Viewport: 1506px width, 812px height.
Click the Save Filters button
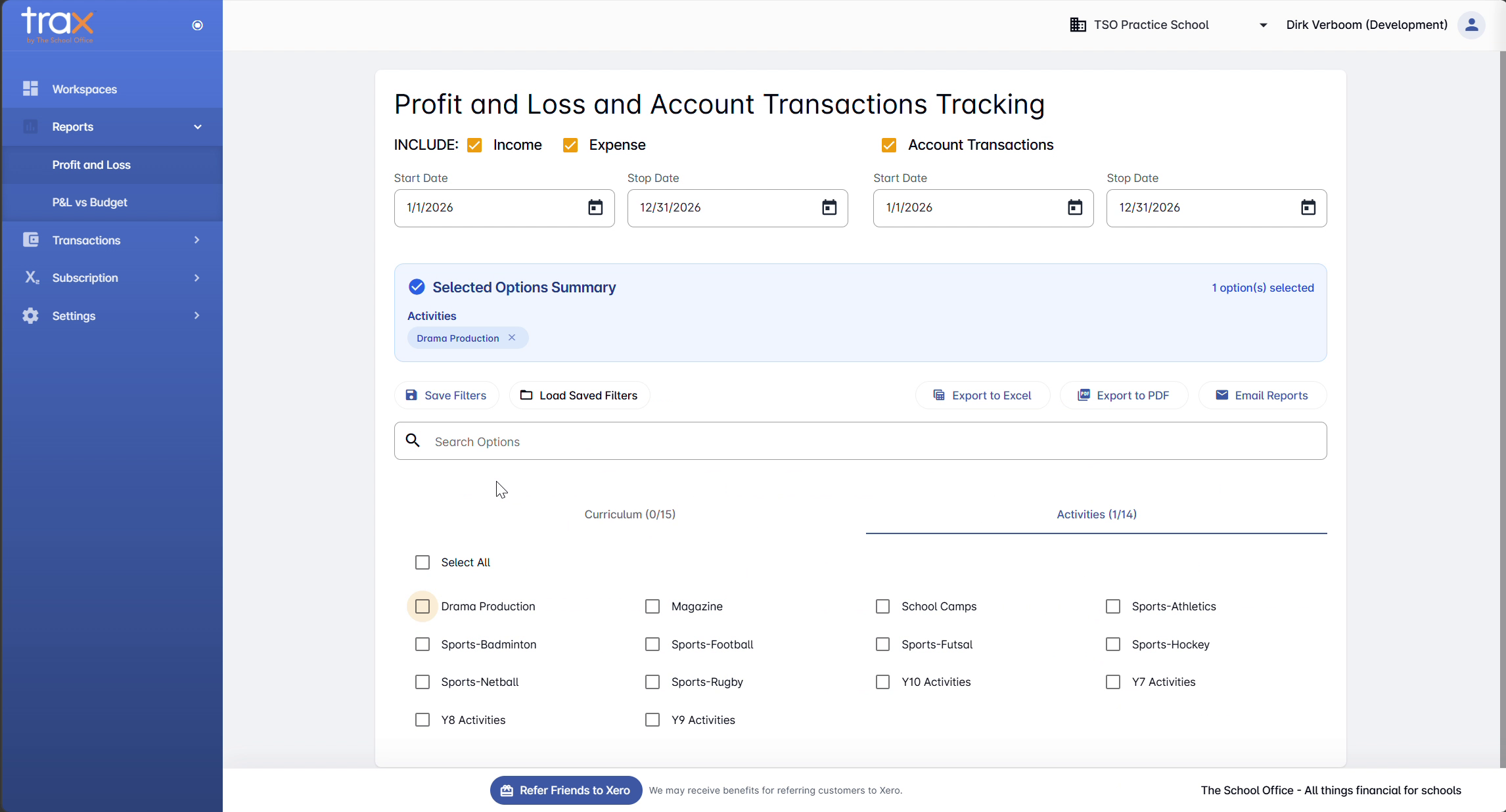[446, 395]
